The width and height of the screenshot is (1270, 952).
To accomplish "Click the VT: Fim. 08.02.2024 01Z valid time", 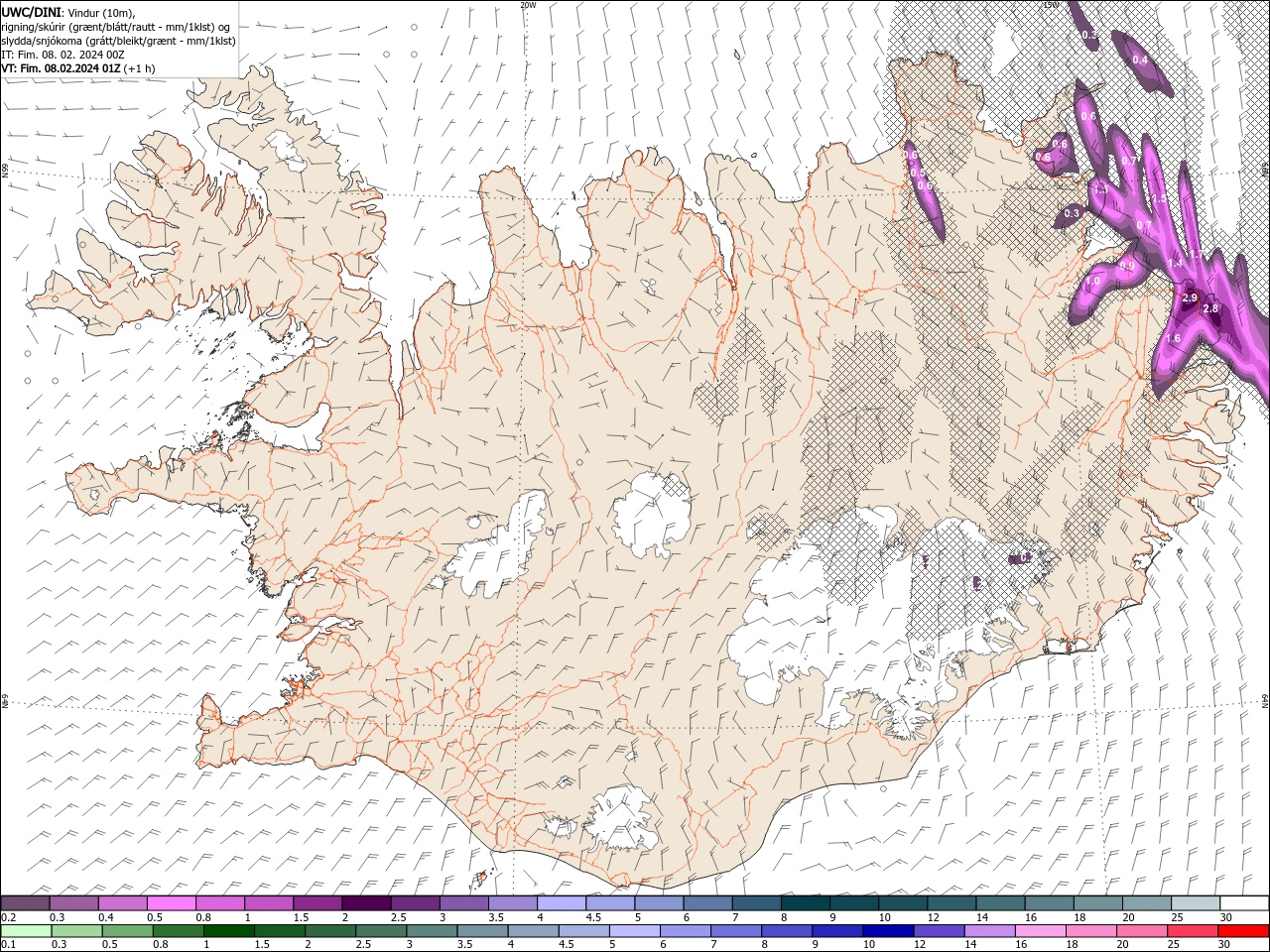I will pyautogui.click(x=62, y=68).
